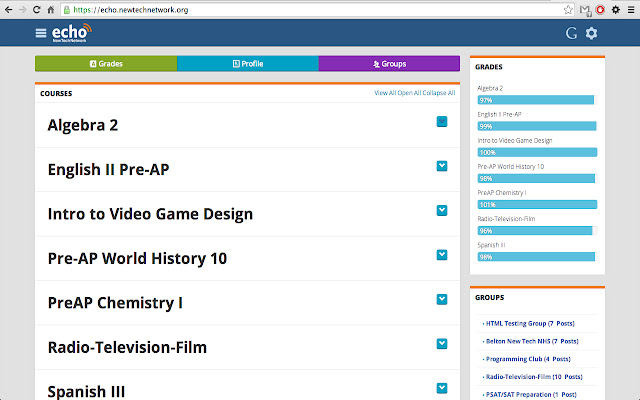Expand the Algebra 2 course

[x=442, y=122]
